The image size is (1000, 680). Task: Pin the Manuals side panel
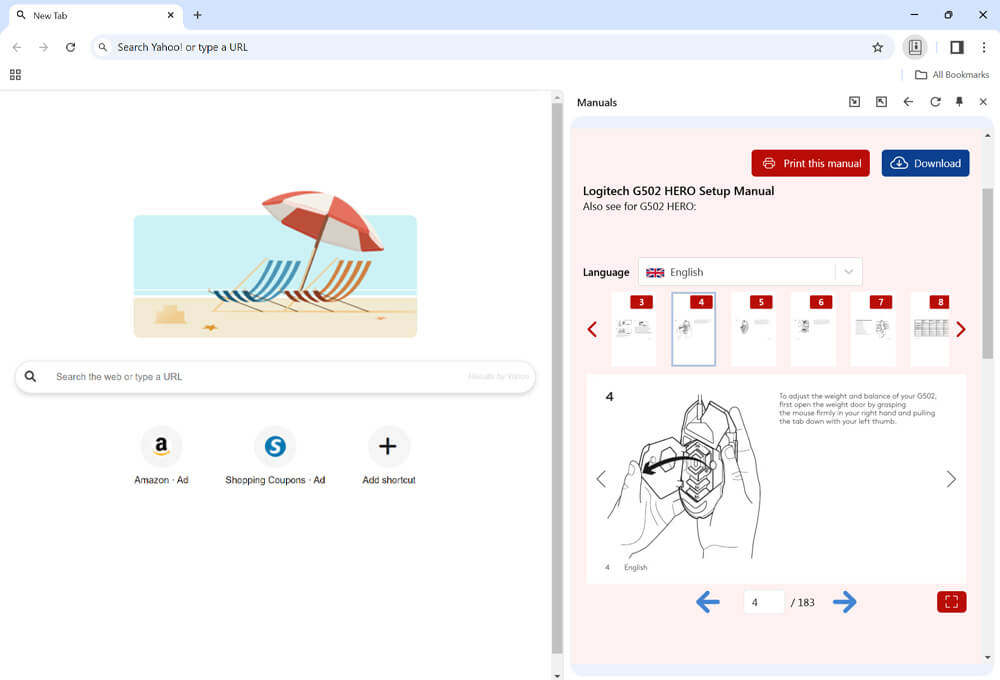point(959,102)
